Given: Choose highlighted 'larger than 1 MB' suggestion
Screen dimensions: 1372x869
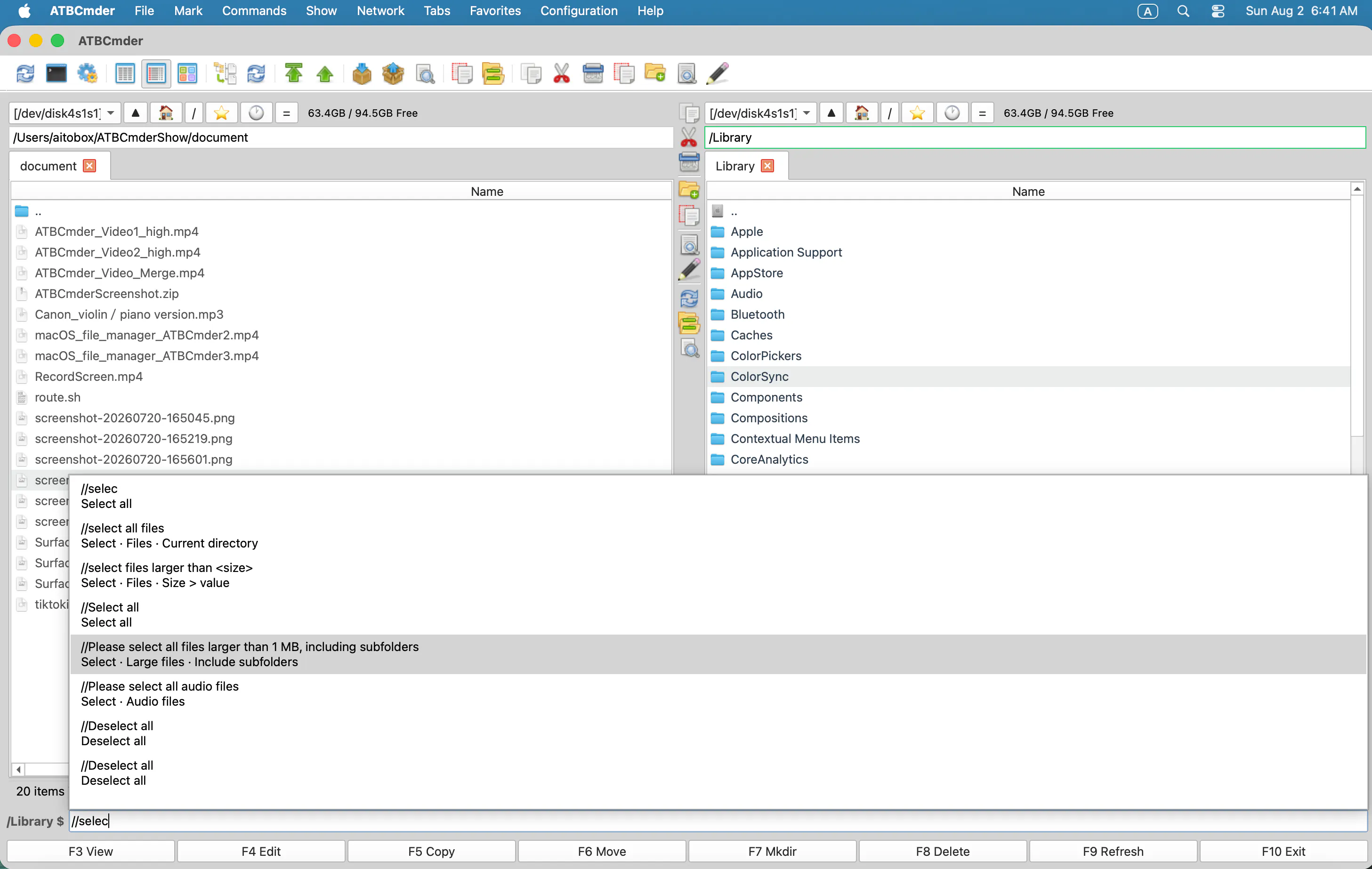Looking at the screenshot, I should click(x=718, y=654).
